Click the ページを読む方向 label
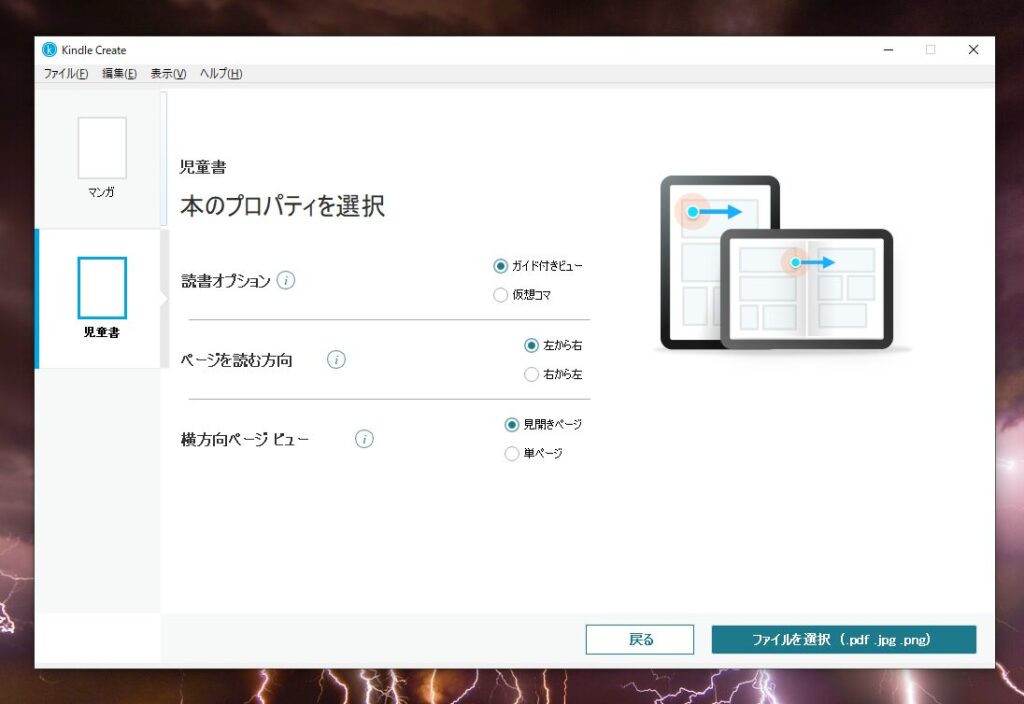Image resolution: width=1024 pixels, height=704 pixels. point(236,360)
